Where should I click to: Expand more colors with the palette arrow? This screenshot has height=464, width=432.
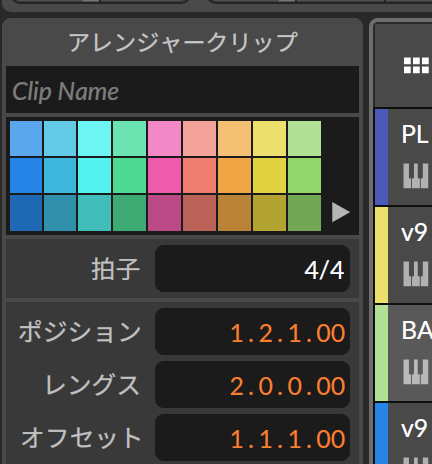coord(340,212)
